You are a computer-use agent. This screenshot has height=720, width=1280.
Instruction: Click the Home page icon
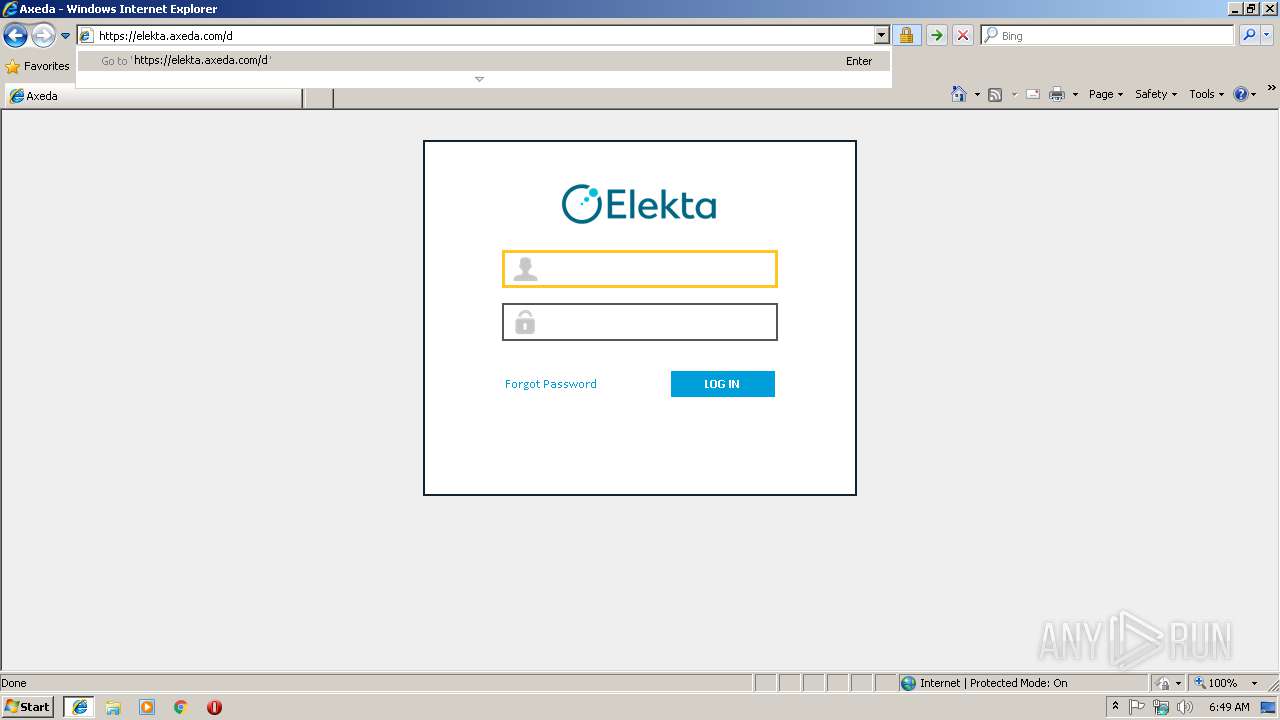958,94
